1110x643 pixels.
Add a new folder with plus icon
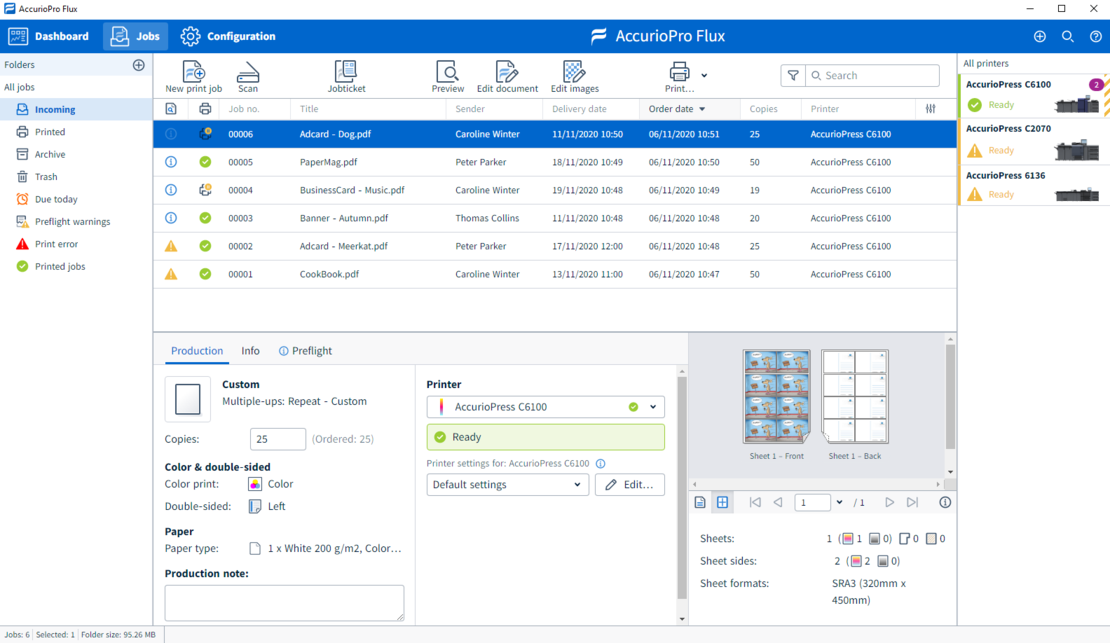[139, 65]
